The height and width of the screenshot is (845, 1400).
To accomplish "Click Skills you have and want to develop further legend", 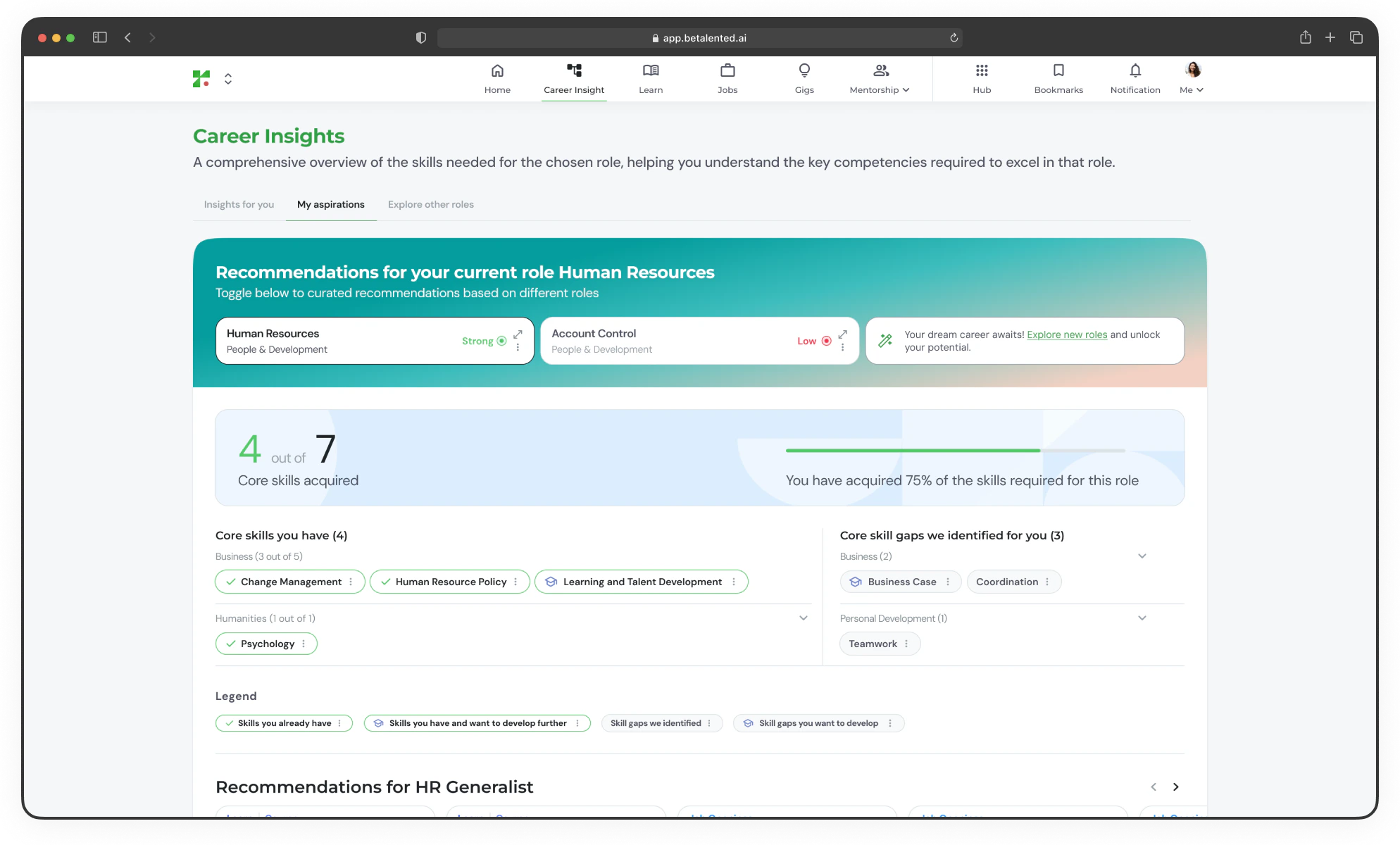I will tap(477, 723).
